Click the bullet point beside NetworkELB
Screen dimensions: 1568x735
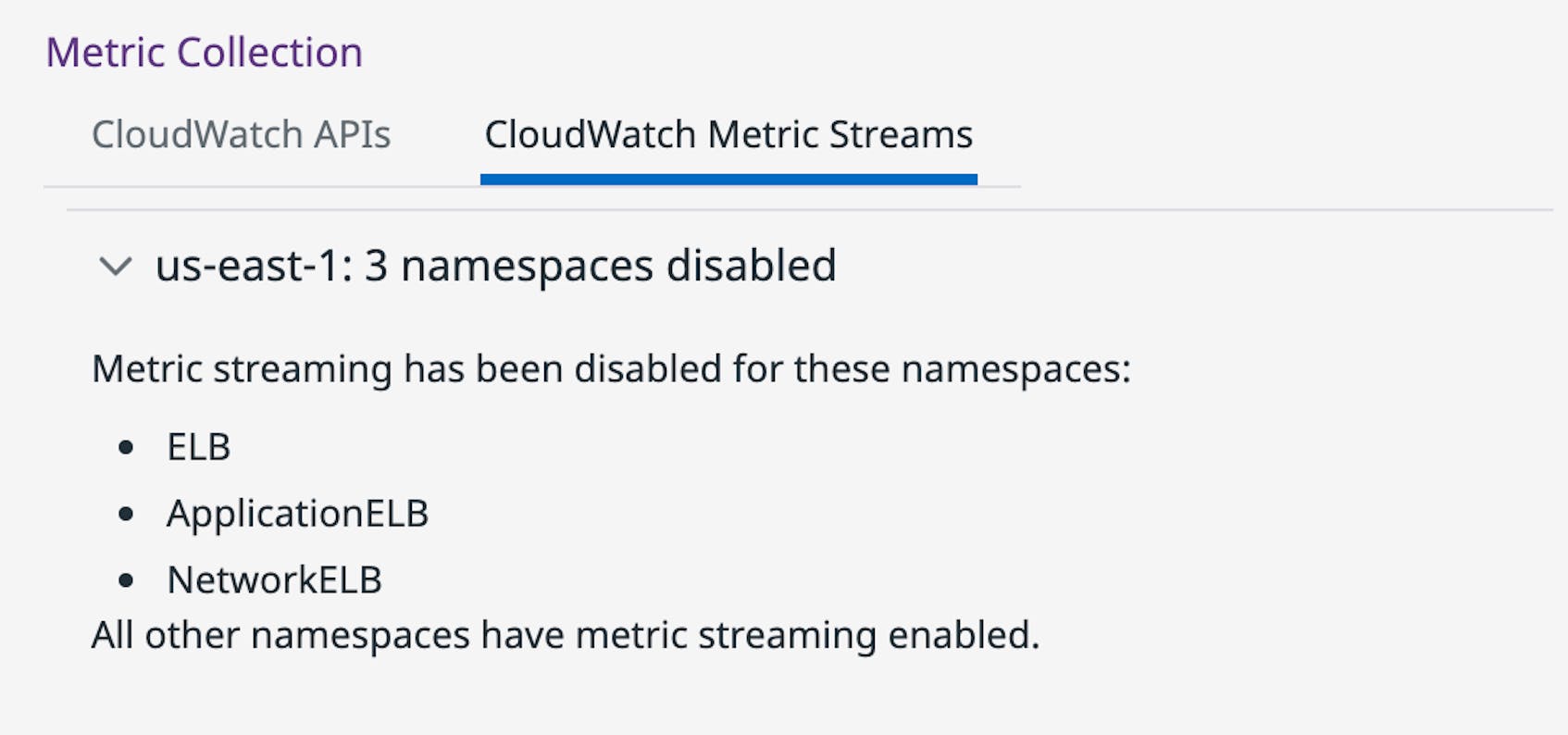click(126, 580)
